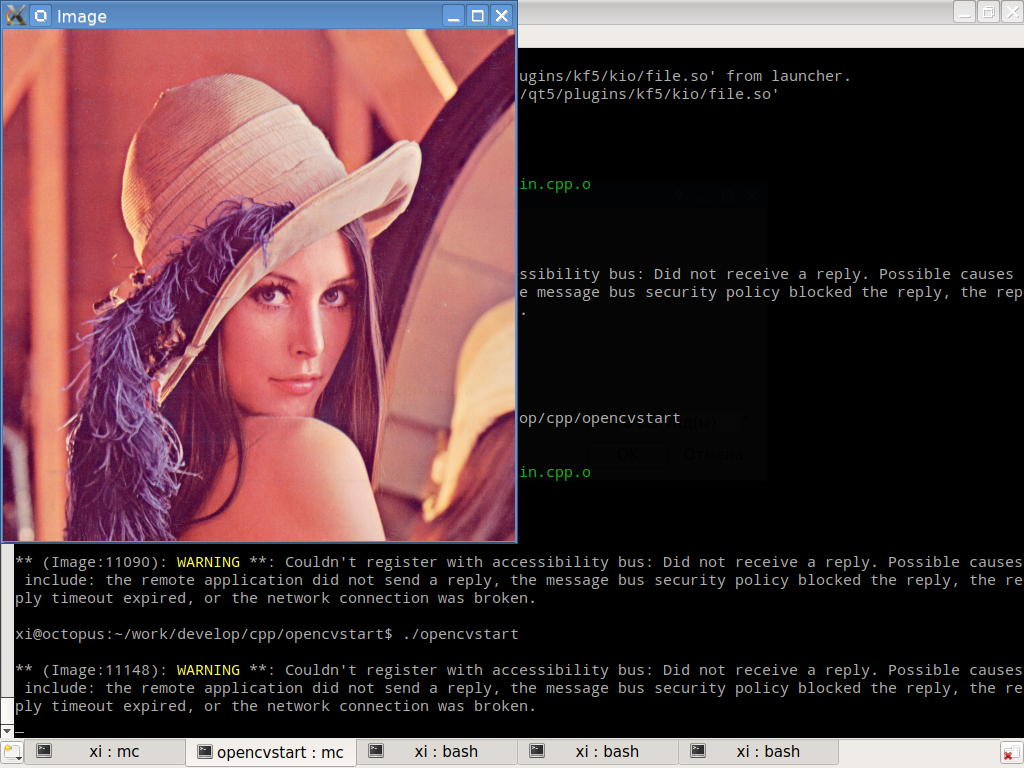
Task: Minimize the background terminal window
Action: point(964,12)
